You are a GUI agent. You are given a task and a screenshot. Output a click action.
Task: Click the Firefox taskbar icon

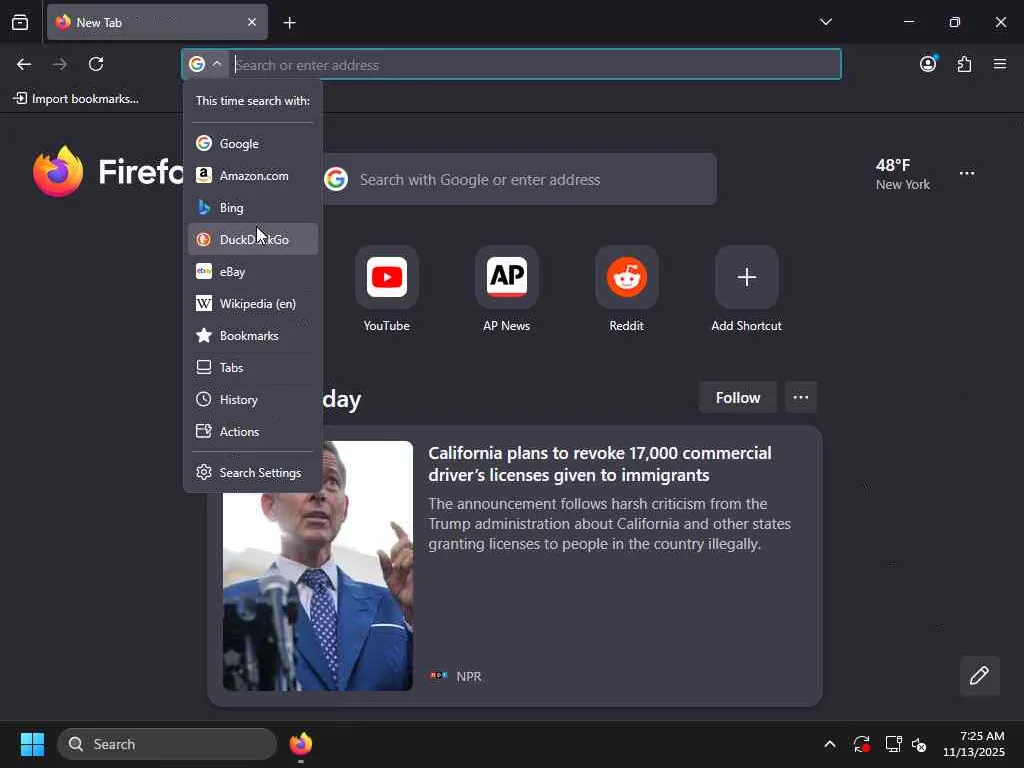click(x=300, y=744)
